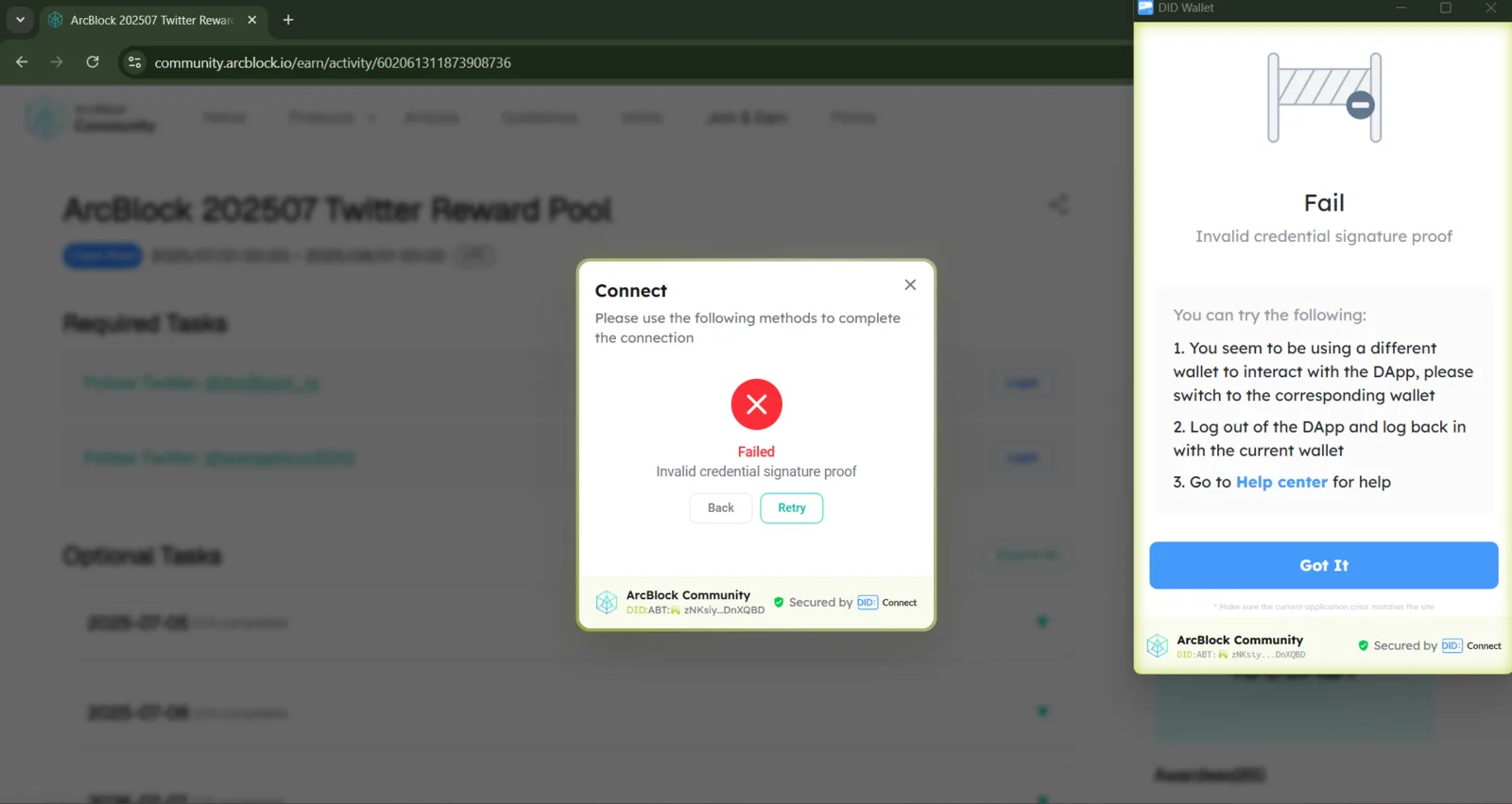
Task: Click DID Connect badge in wallet footer
Action: pyautogui.click(x=1471, y=646)
